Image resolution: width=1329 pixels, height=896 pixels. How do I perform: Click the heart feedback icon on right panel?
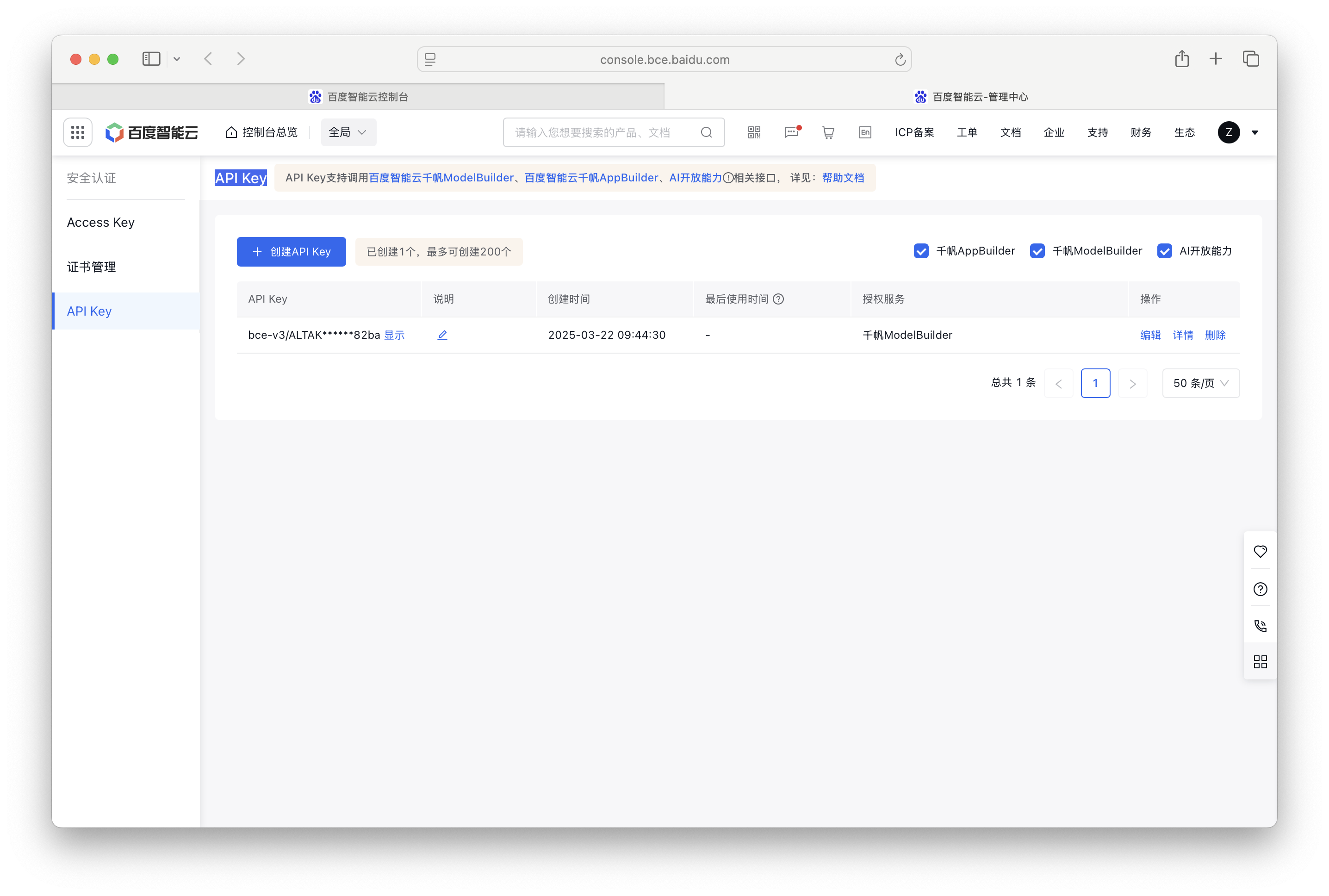pos(1261,551)
